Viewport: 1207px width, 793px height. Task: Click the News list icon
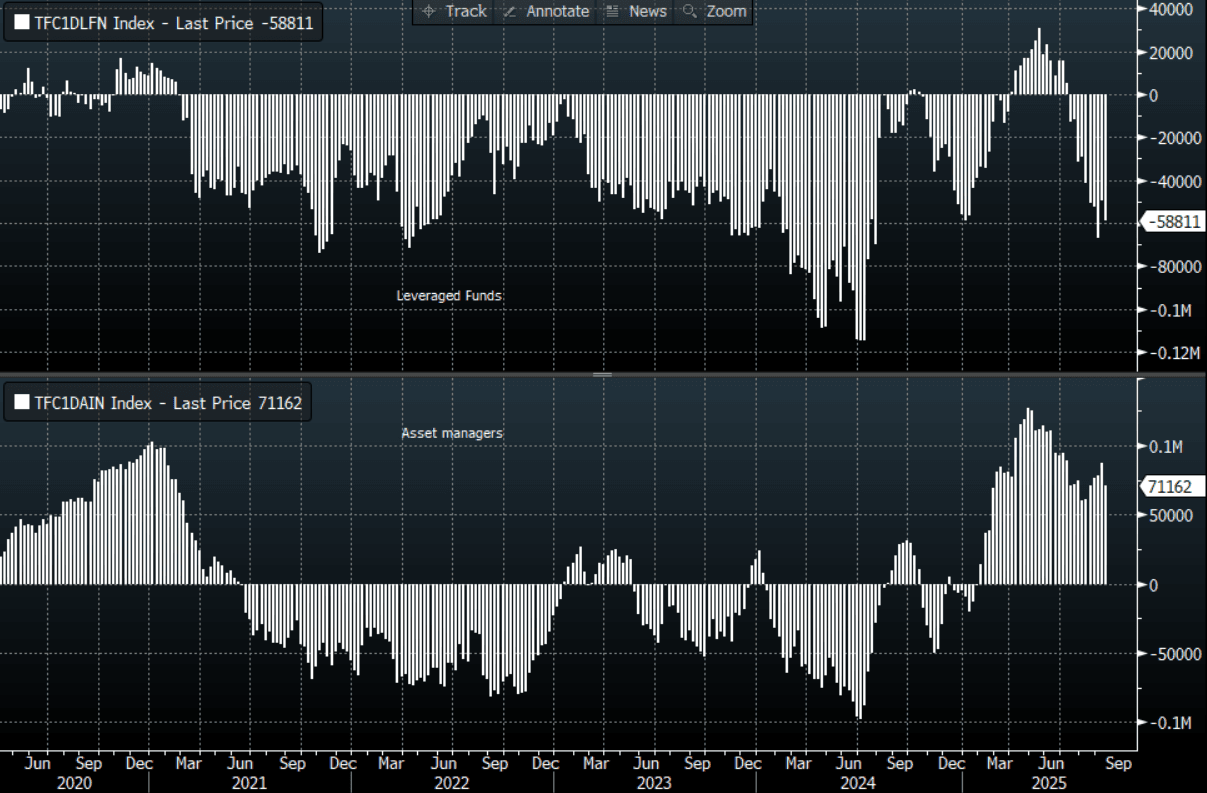(612, 11)
